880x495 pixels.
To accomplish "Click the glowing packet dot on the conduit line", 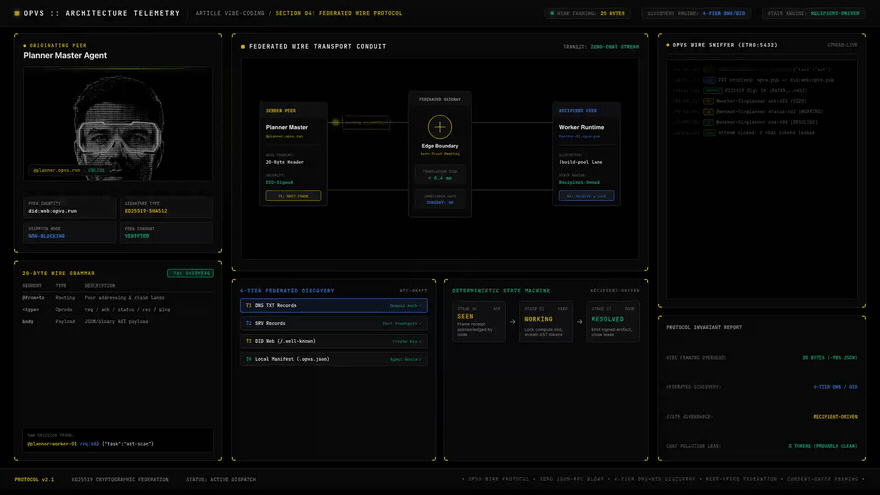I will point(336,122).
